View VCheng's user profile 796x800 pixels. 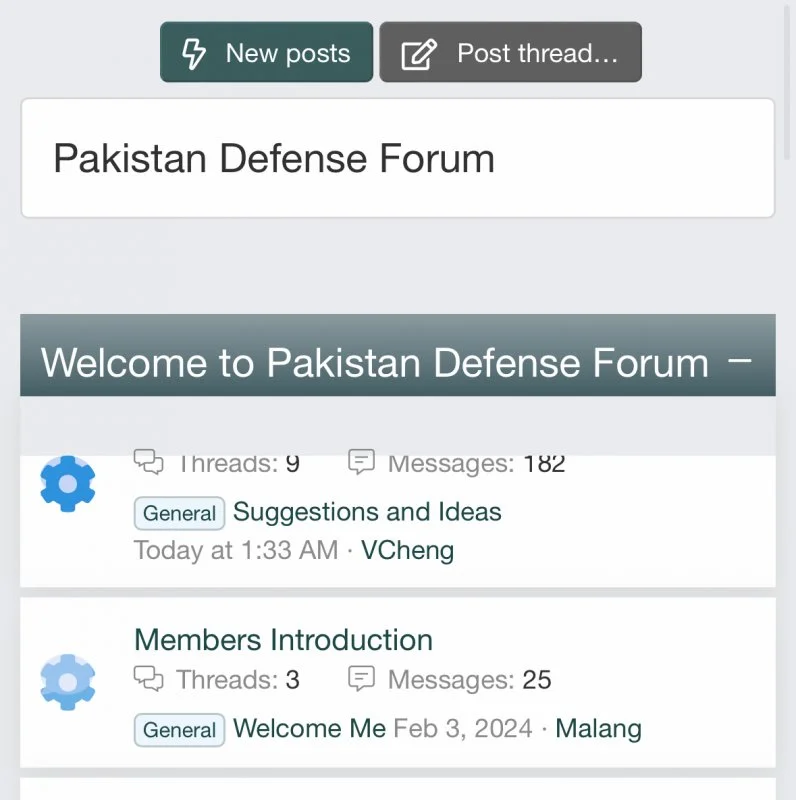coord(407,549)
